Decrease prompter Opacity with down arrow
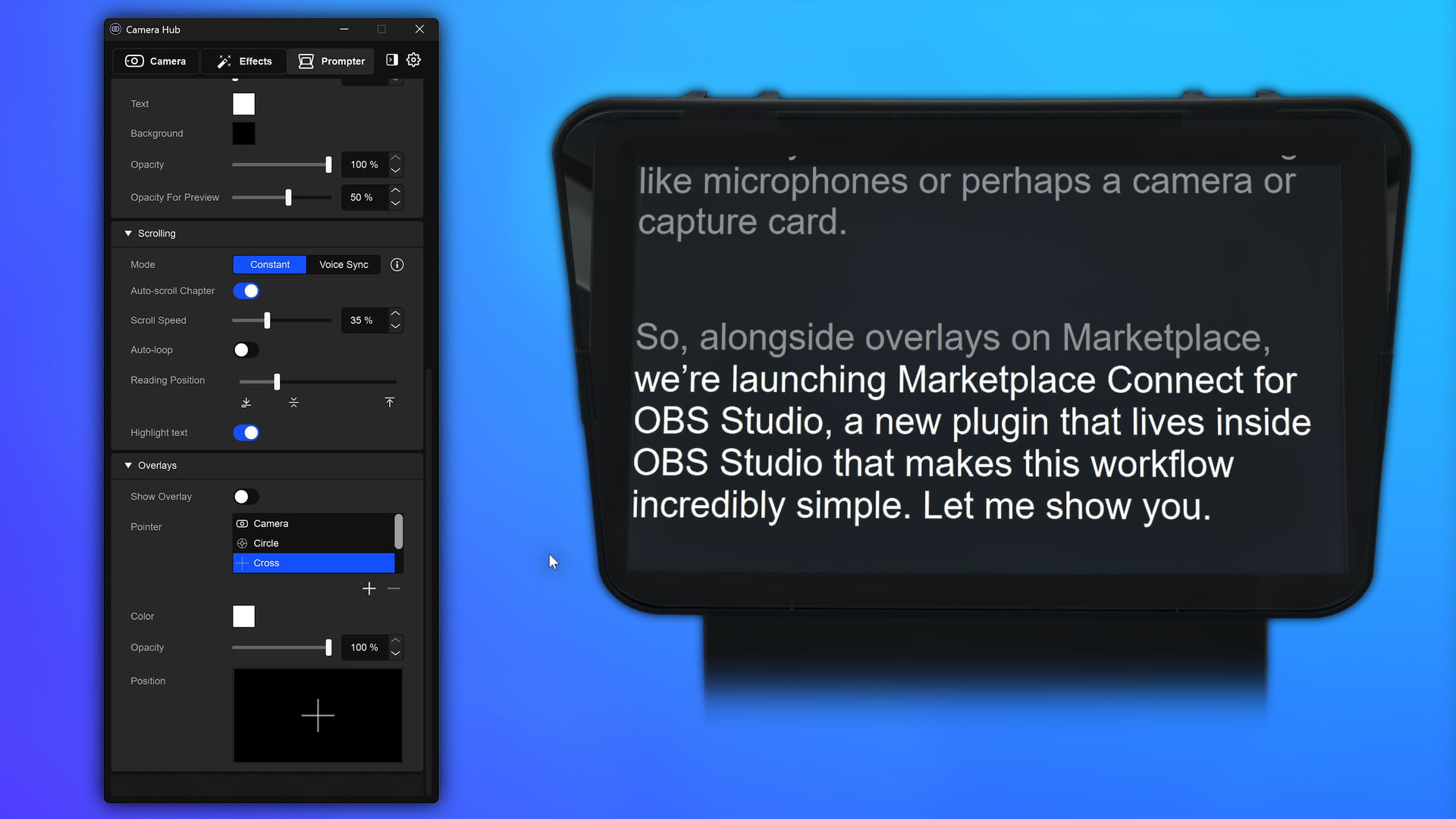The height and width of the screenshot is (819, 1456). [x=395, y=171]
